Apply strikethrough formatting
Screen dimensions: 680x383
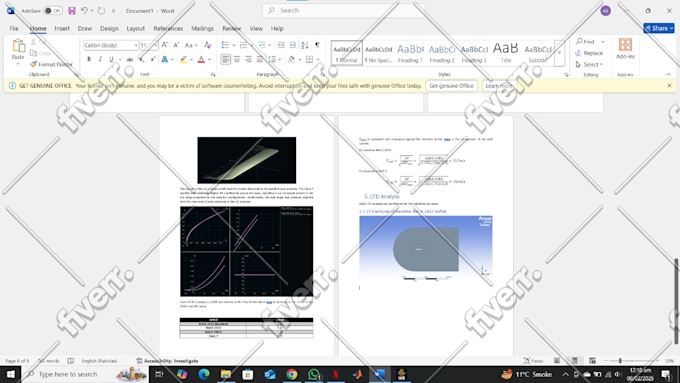(130, 59)
